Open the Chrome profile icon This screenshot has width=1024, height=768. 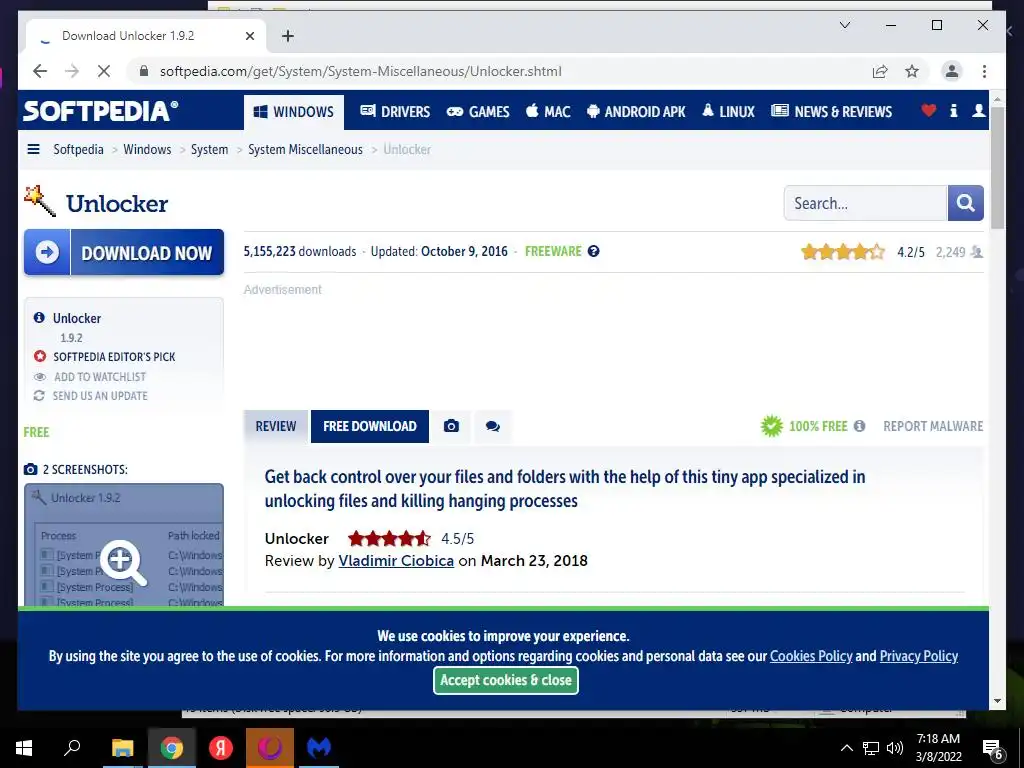point(952,71)
